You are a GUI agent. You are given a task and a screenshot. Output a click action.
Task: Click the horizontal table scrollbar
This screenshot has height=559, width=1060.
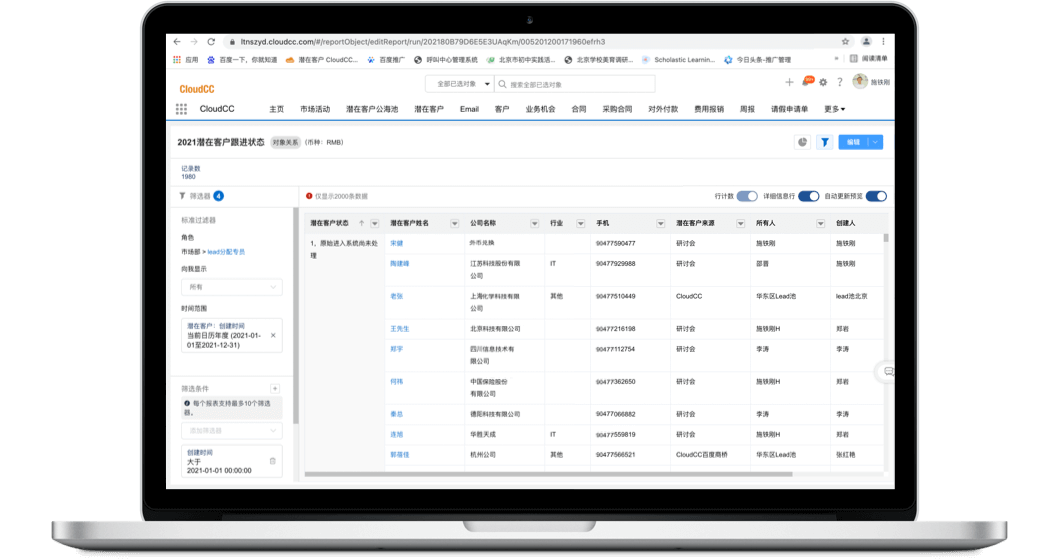click(x=548, y=474)
